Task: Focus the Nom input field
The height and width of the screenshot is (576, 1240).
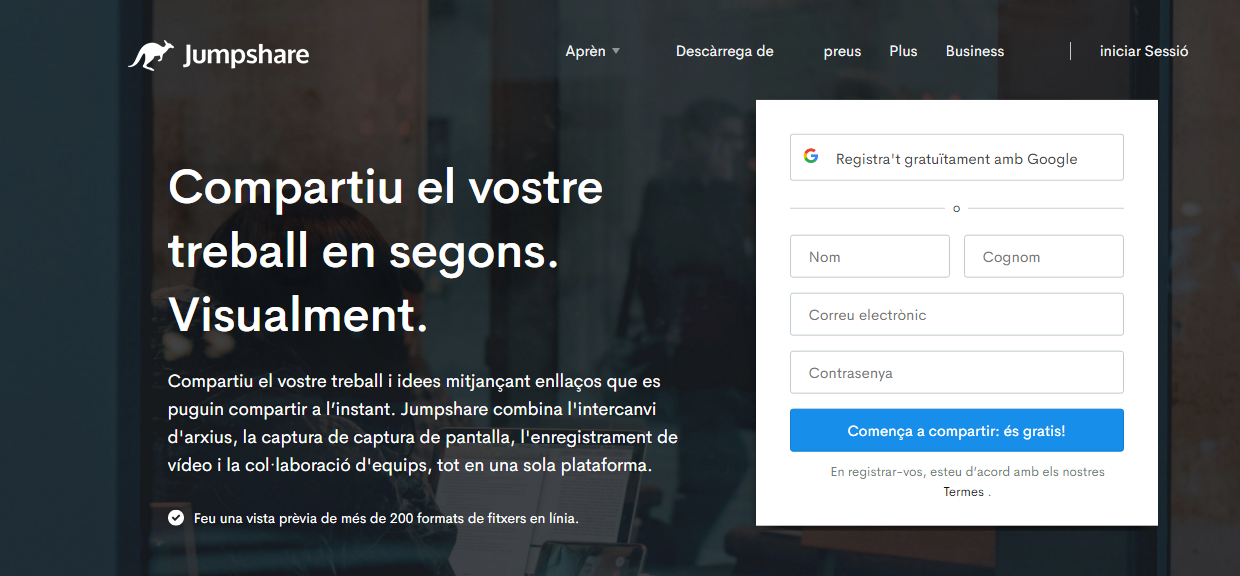Action: pos(870,256)
